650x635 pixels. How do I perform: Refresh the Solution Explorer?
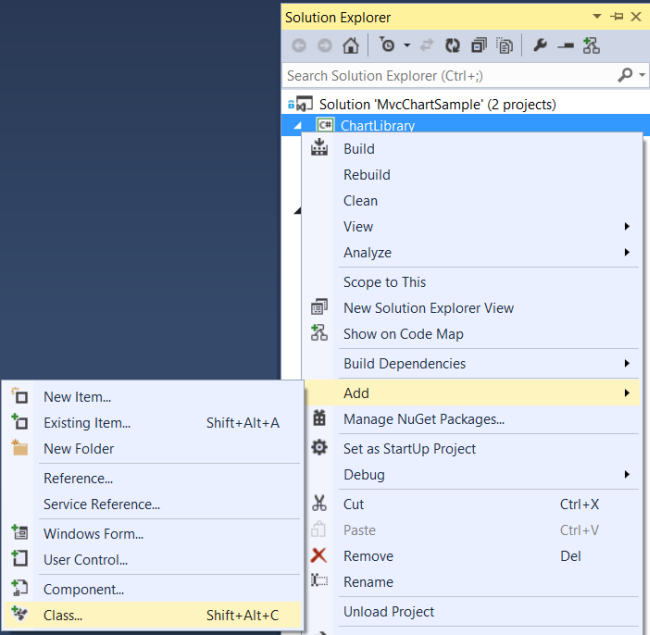[x=452, y=46]
